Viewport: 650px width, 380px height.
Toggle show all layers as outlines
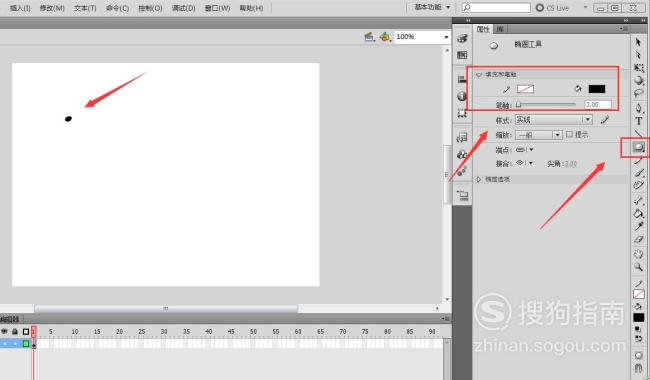click(x=26, y=332)
